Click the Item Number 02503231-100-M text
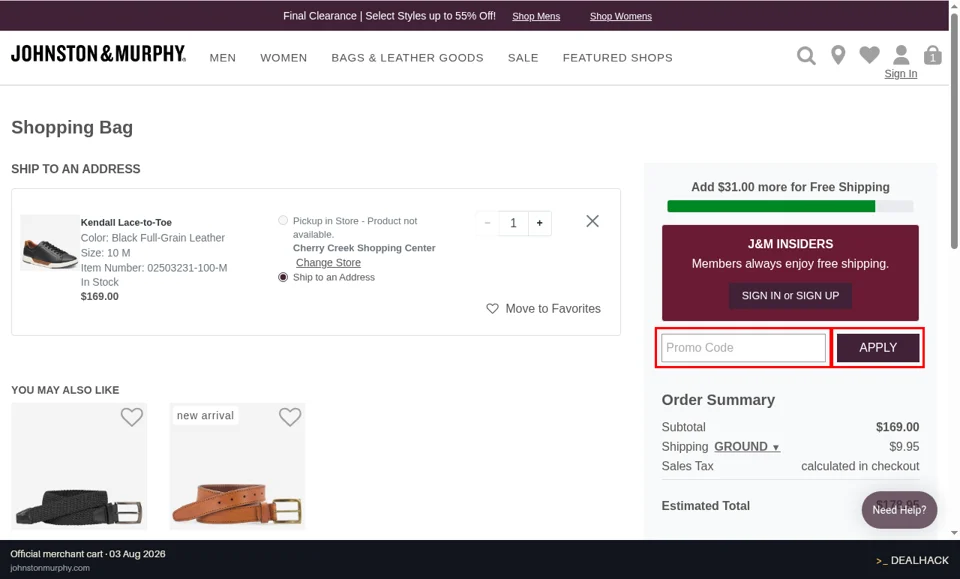Image resolution: width=960 pixels, height=579 pixels. point(154,267)
